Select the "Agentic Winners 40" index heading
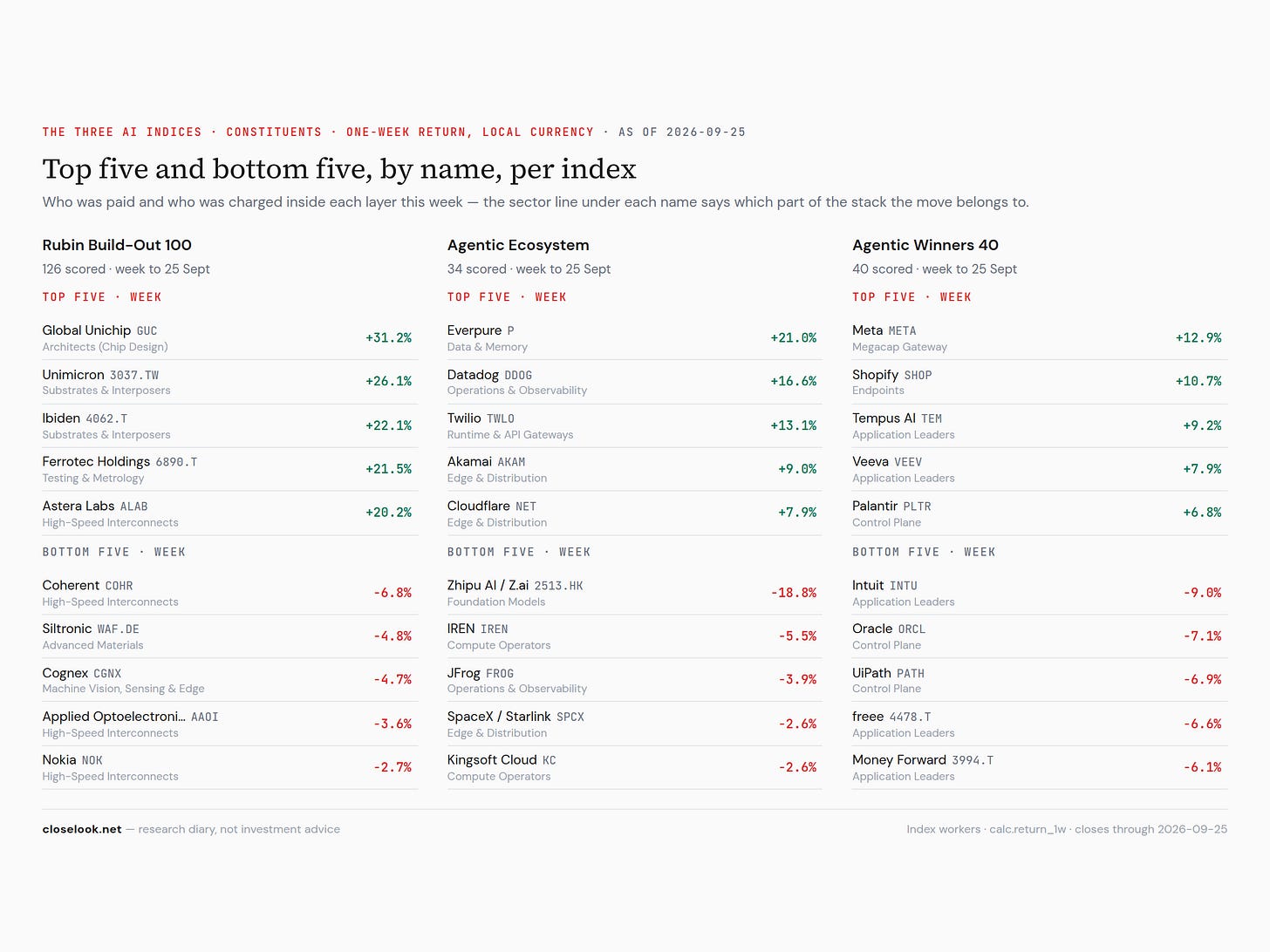 click(x=925, y=245)
